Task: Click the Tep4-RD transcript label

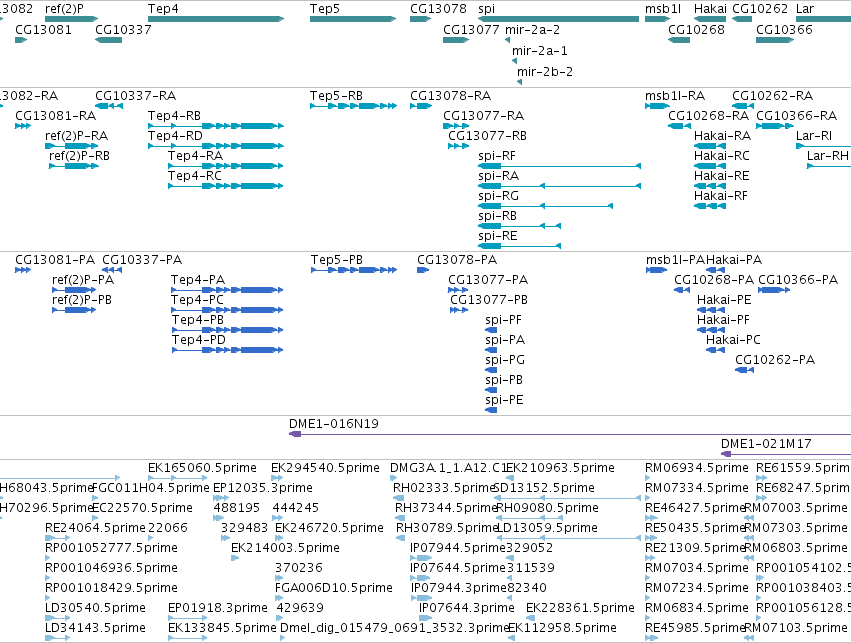Action: pos(175,136)
